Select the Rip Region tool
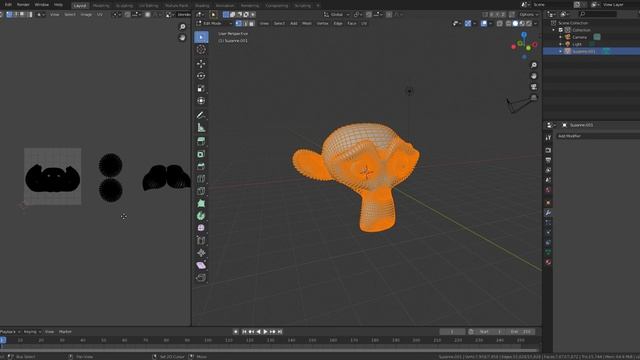640x360 pixels. [201, 278]
